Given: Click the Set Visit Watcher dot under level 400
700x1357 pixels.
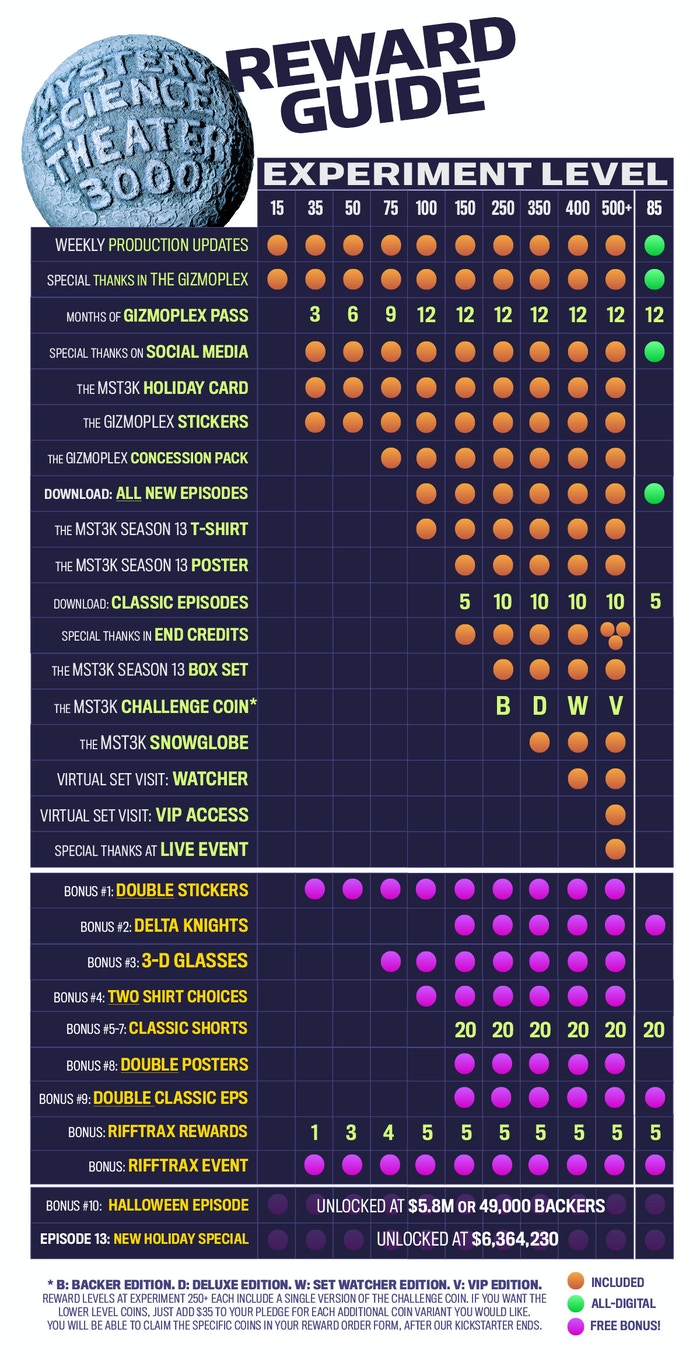Looking at the screenshot, I should (x=578, y=778).
